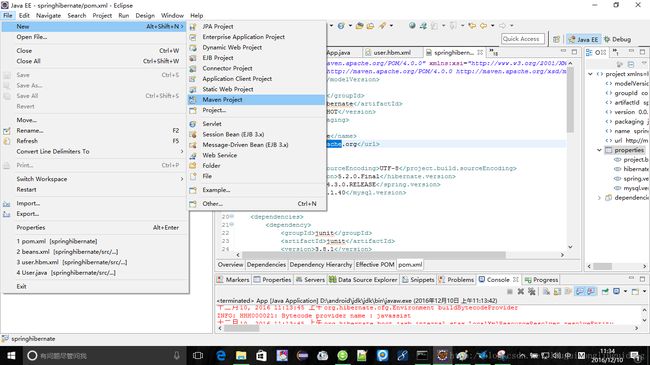Expand the dependencies outline node
Viewport: 650px width, 365px height.
[x=599, y=198]
